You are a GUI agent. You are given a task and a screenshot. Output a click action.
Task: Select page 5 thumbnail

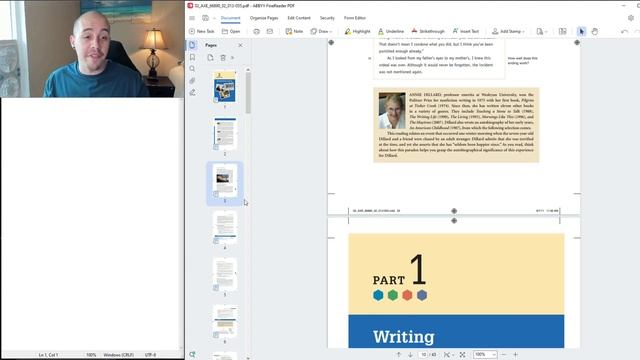[225, 275]
